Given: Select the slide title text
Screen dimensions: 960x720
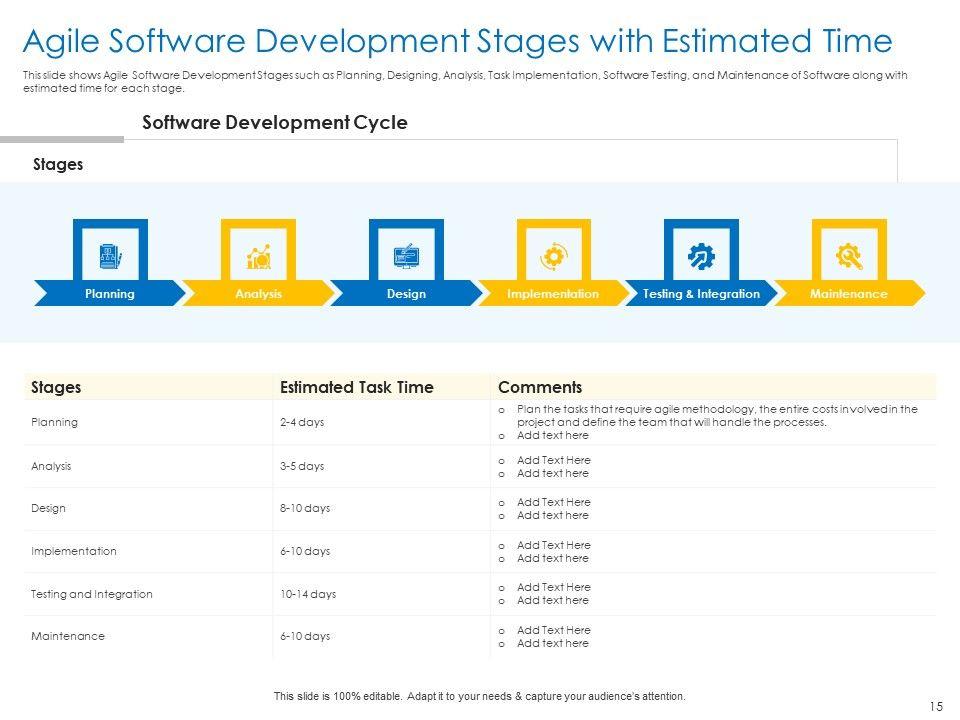Looking at the screenshot, I should [x=457, y=41].
